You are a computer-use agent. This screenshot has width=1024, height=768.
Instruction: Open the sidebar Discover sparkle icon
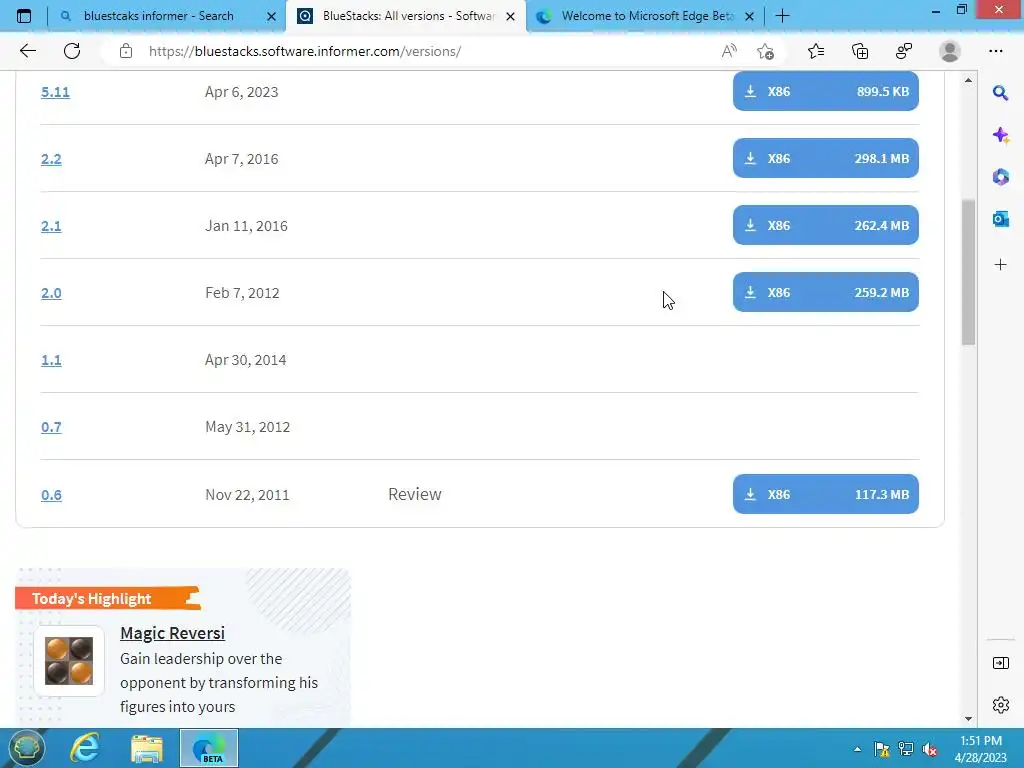[1000, 135]
